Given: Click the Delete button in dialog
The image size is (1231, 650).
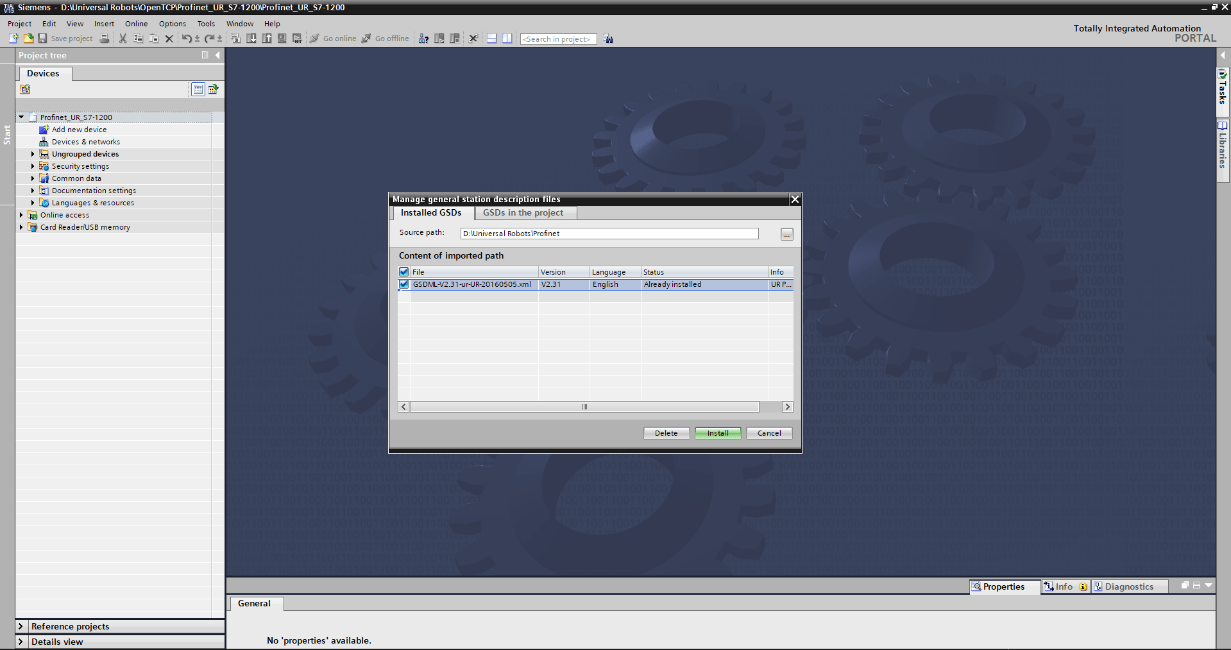Looking at the screenshot, I should (666, 433).
